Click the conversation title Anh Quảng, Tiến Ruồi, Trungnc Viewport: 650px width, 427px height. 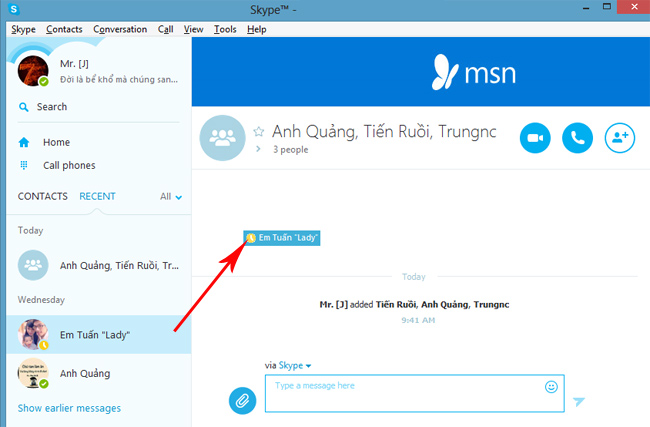[x=384, y=132]
